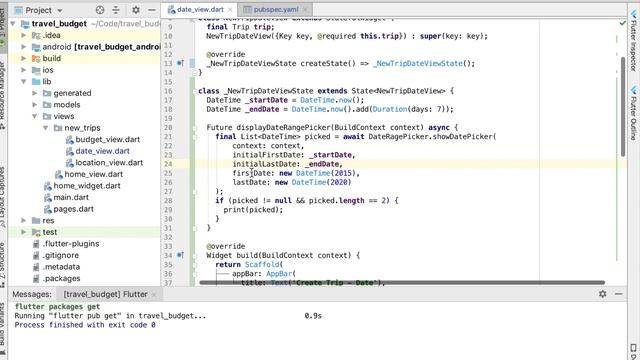
Task: Hide the Project panel with minimize icon
Action: (152, 10)
